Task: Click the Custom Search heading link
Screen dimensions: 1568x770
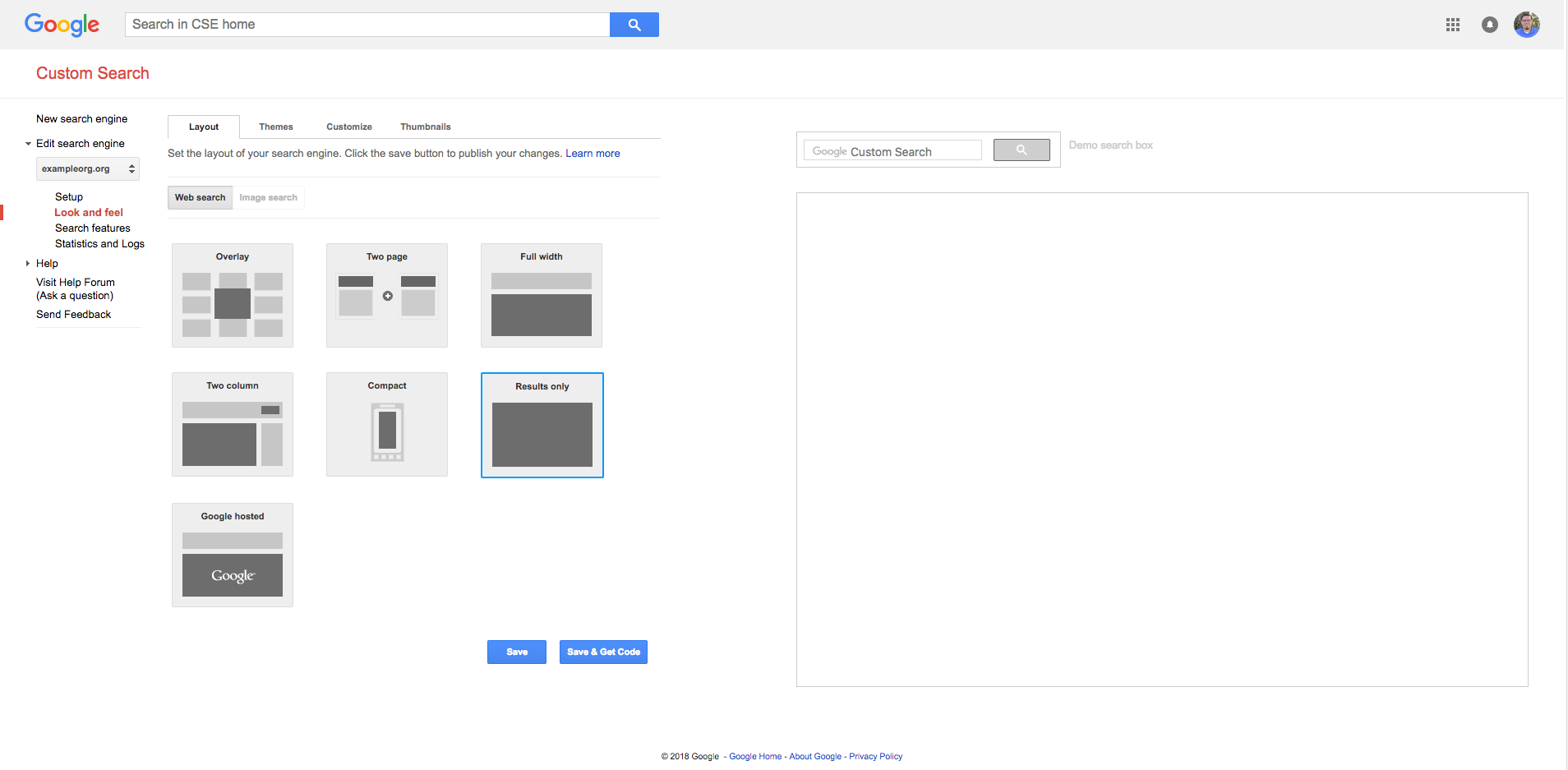Action: coord(93,73)
